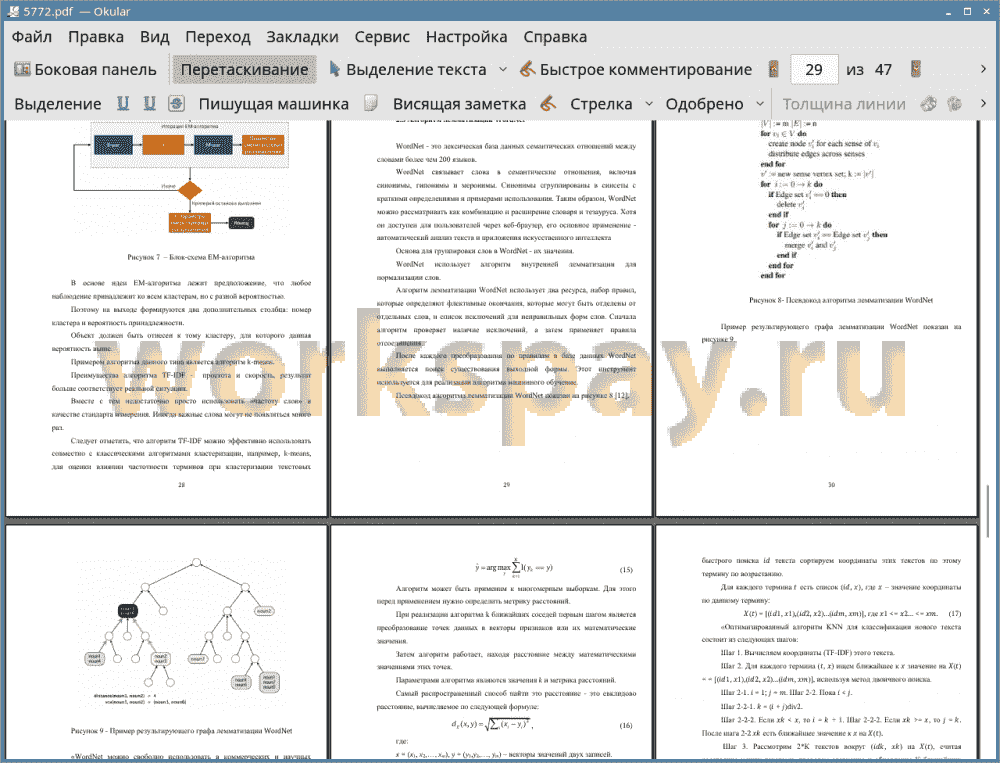The image size is (1000, 763).
Task: Select the Висящая заметка annotation label
Action: tap(459, 104)
